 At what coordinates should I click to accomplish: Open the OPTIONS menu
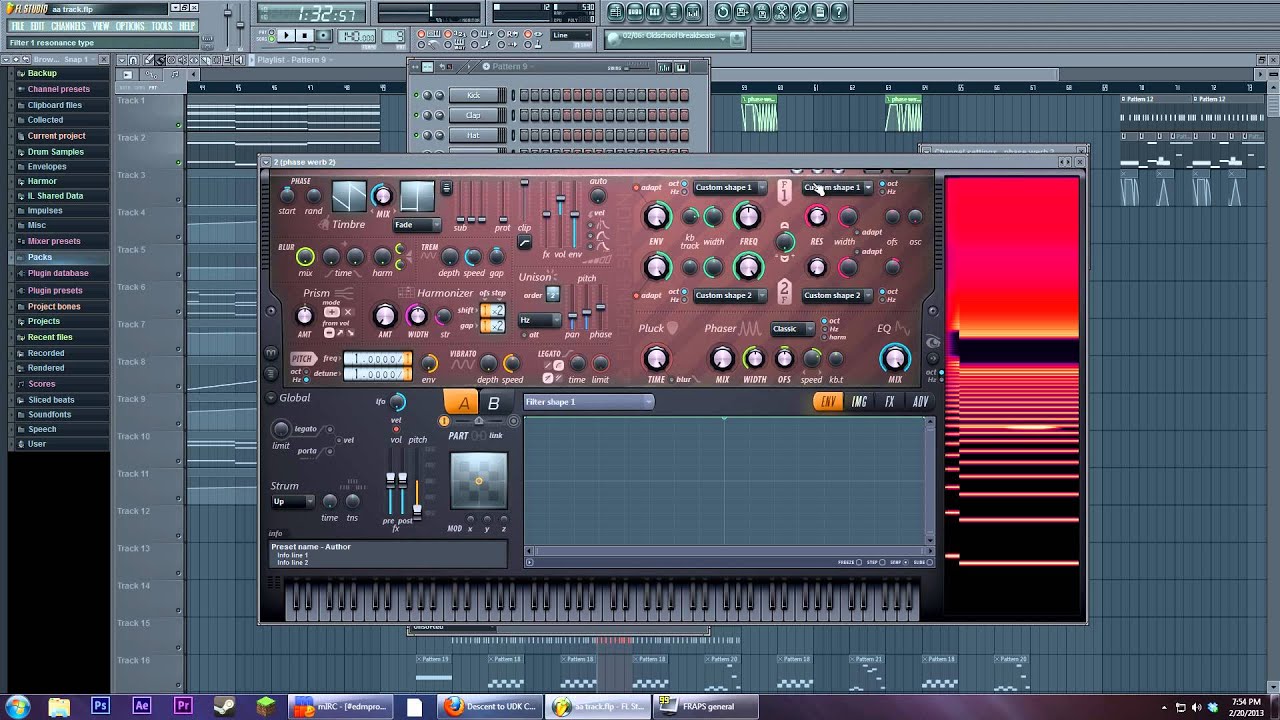point(130,26)
